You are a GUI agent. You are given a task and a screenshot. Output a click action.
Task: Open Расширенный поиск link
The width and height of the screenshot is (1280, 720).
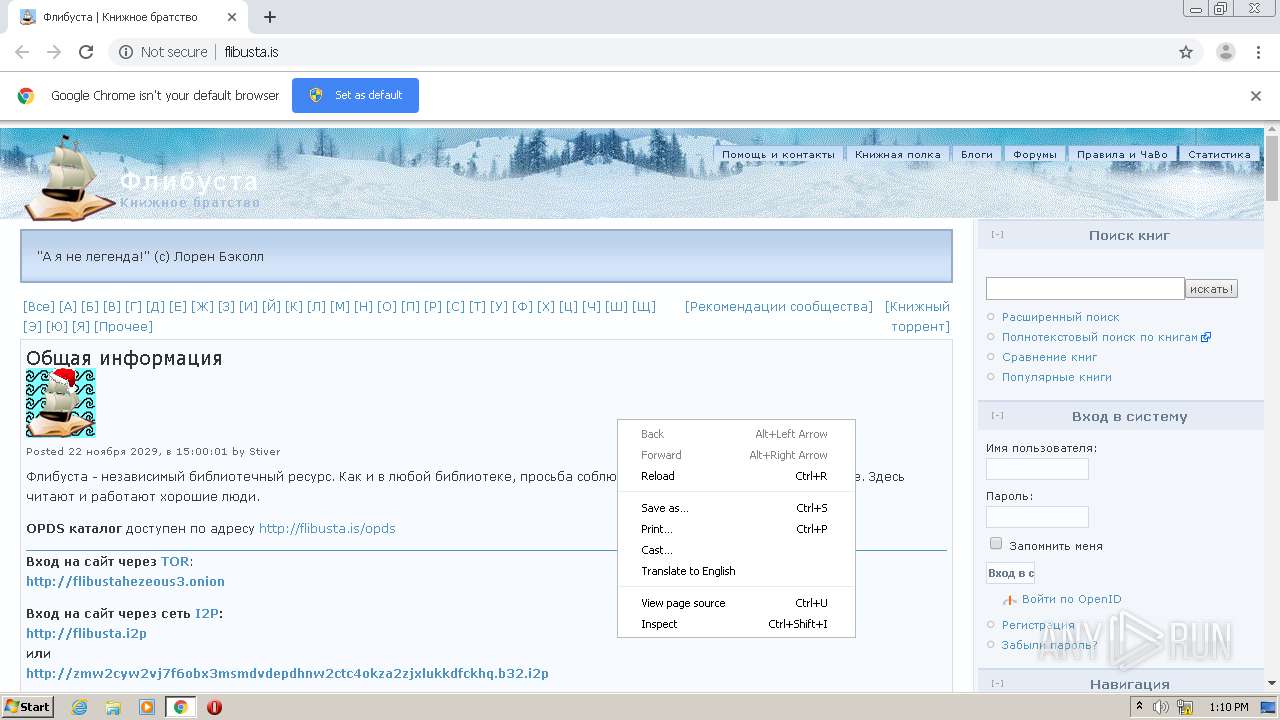point(1061,317)
